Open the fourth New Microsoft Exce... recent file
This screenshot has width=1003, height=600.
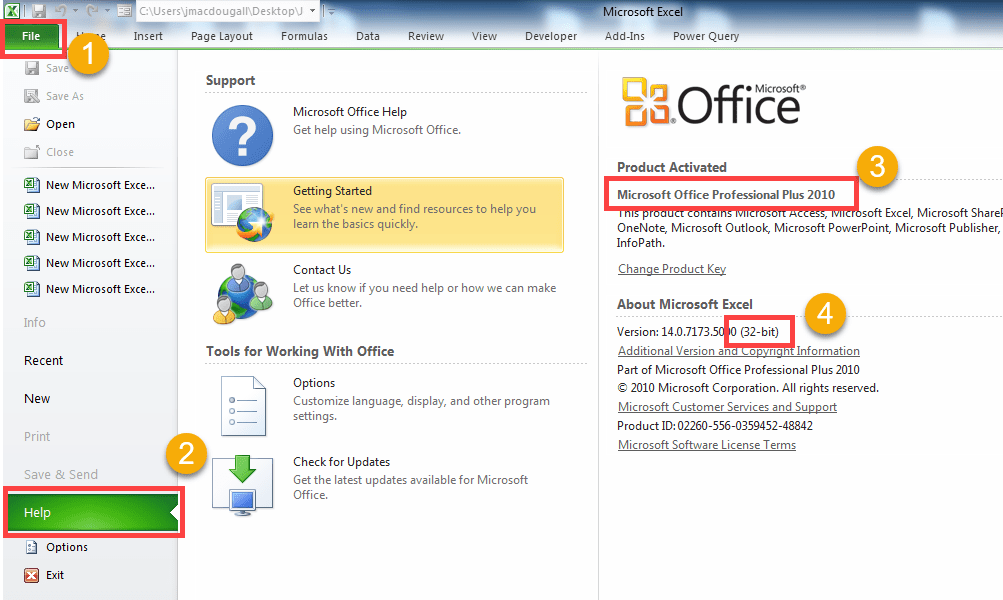tap(90, 263)
